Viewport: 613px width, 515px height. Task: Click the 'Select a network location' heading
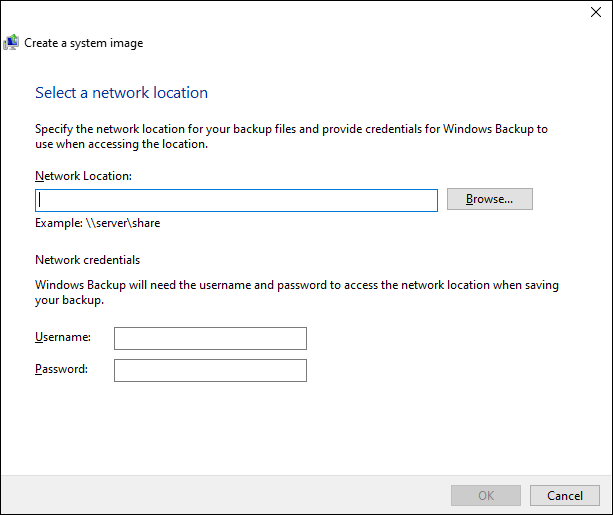click(121, 93)
